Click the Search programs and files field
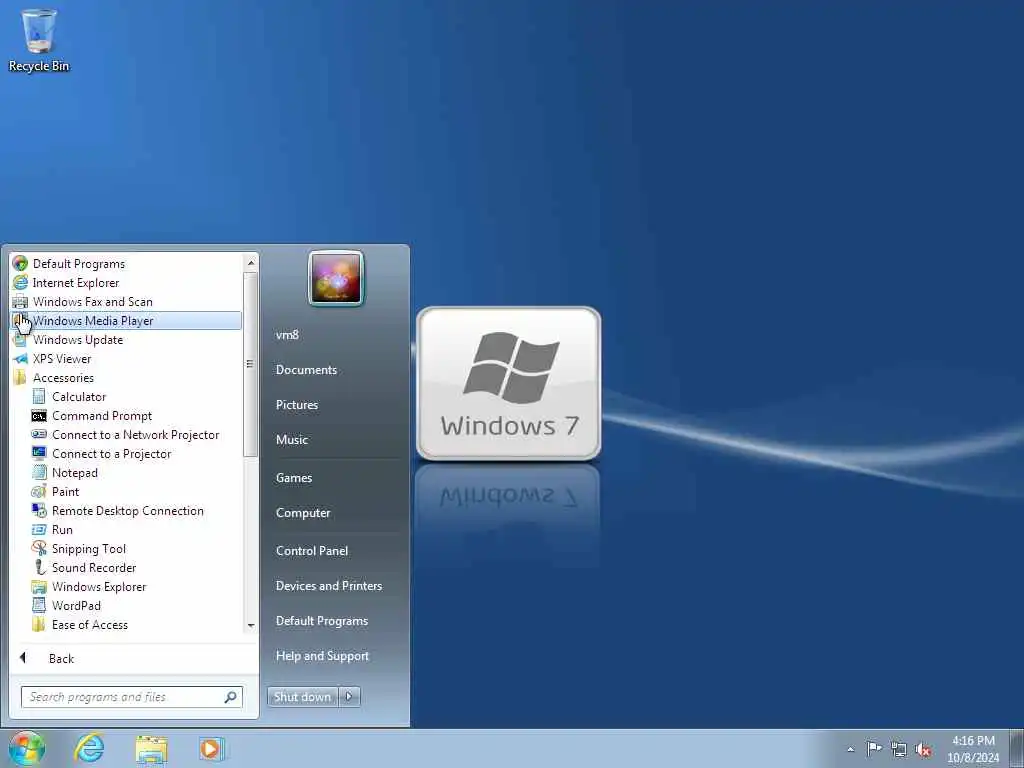Image resolution: width=1024 pixels, height=768 pixels. (131, 697)
